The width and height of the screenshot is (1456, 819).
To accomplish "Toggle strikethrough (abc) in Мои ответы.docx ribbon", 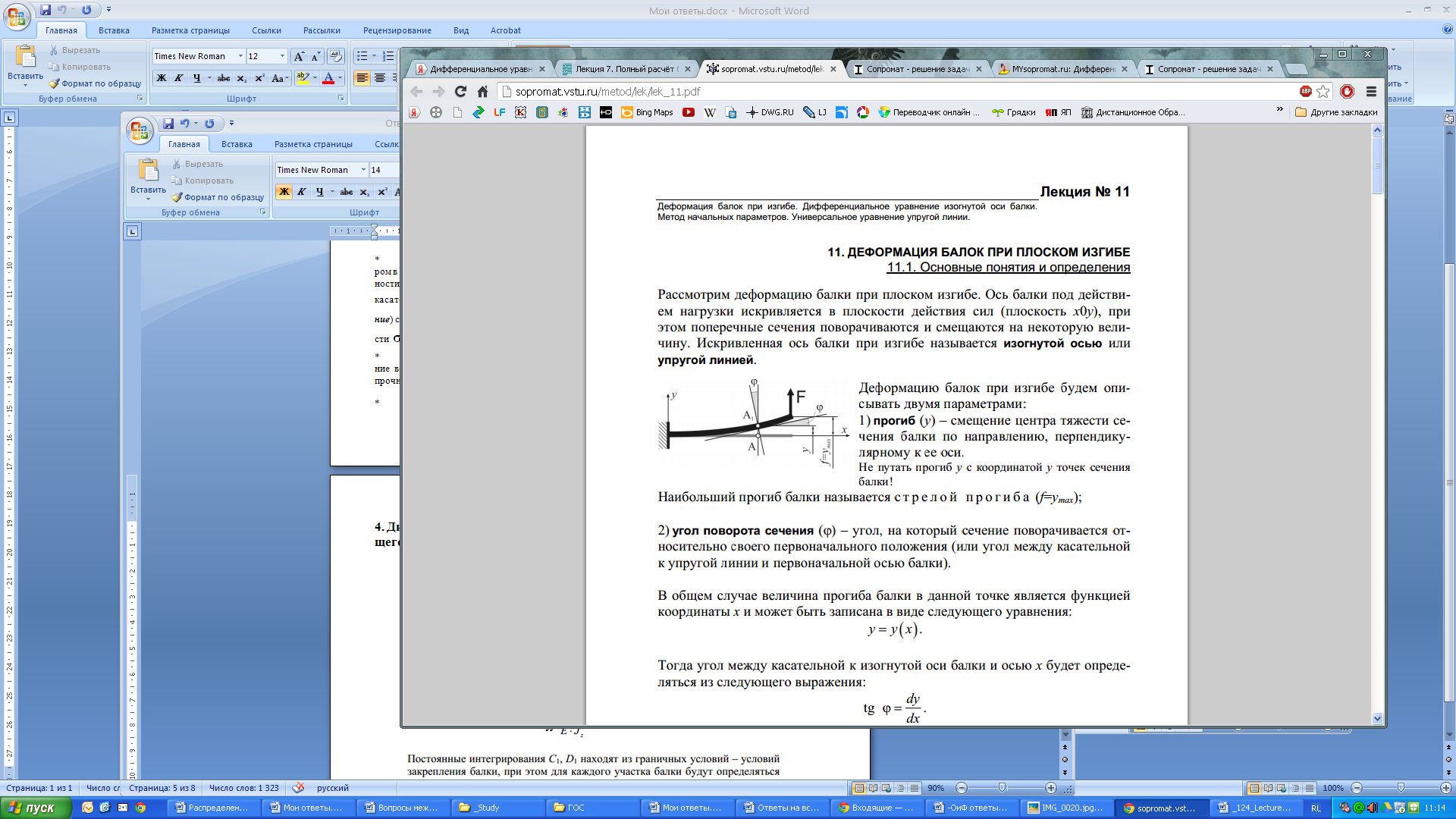I will coord(224,78).
